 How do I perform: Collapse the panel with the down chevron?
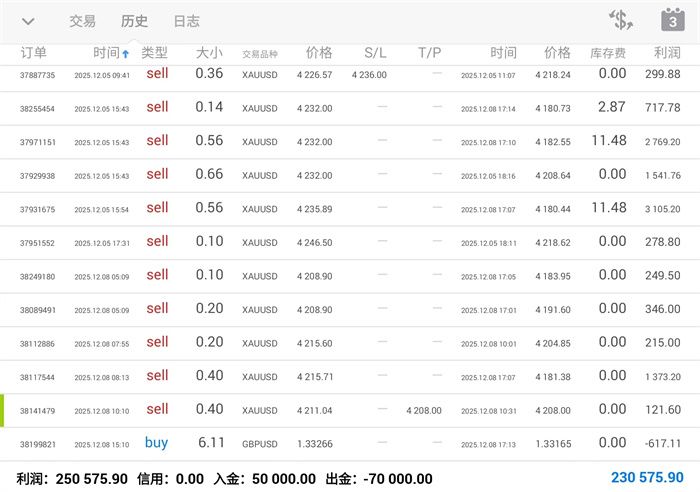pyautogui.click(x=28, y=21)
